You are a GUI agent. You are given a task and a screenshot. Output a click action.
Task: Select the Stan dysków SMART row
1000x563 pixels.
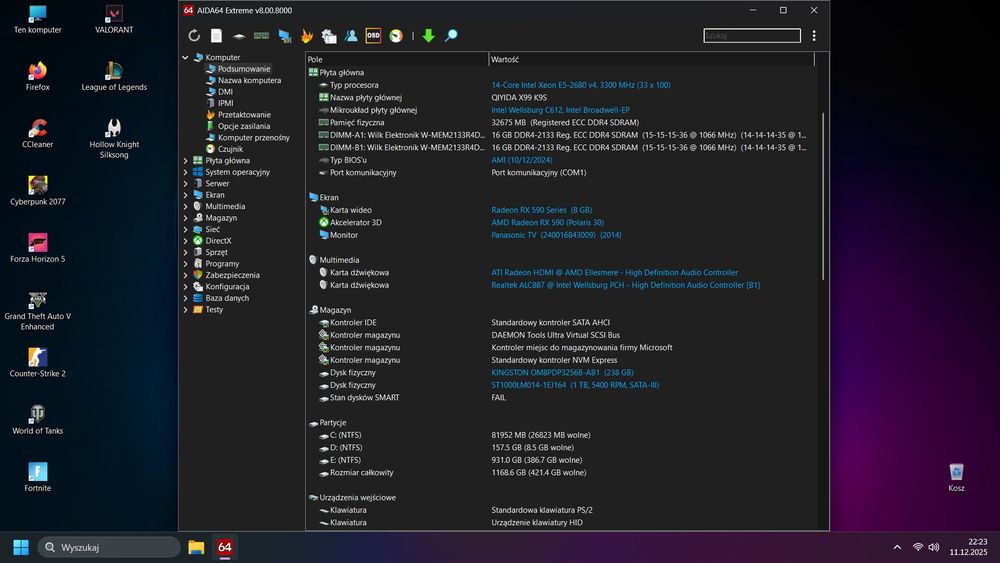(561, 398)
